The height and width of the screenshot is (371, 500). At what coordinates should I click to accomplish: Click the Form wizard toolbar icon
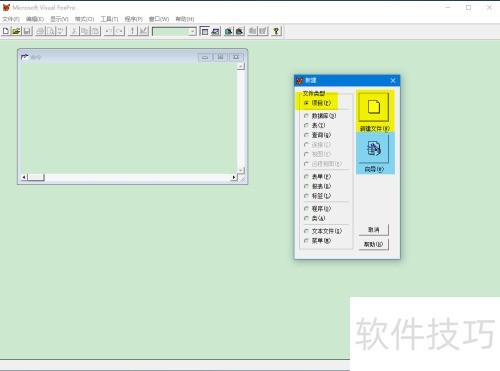coord(229,31)
